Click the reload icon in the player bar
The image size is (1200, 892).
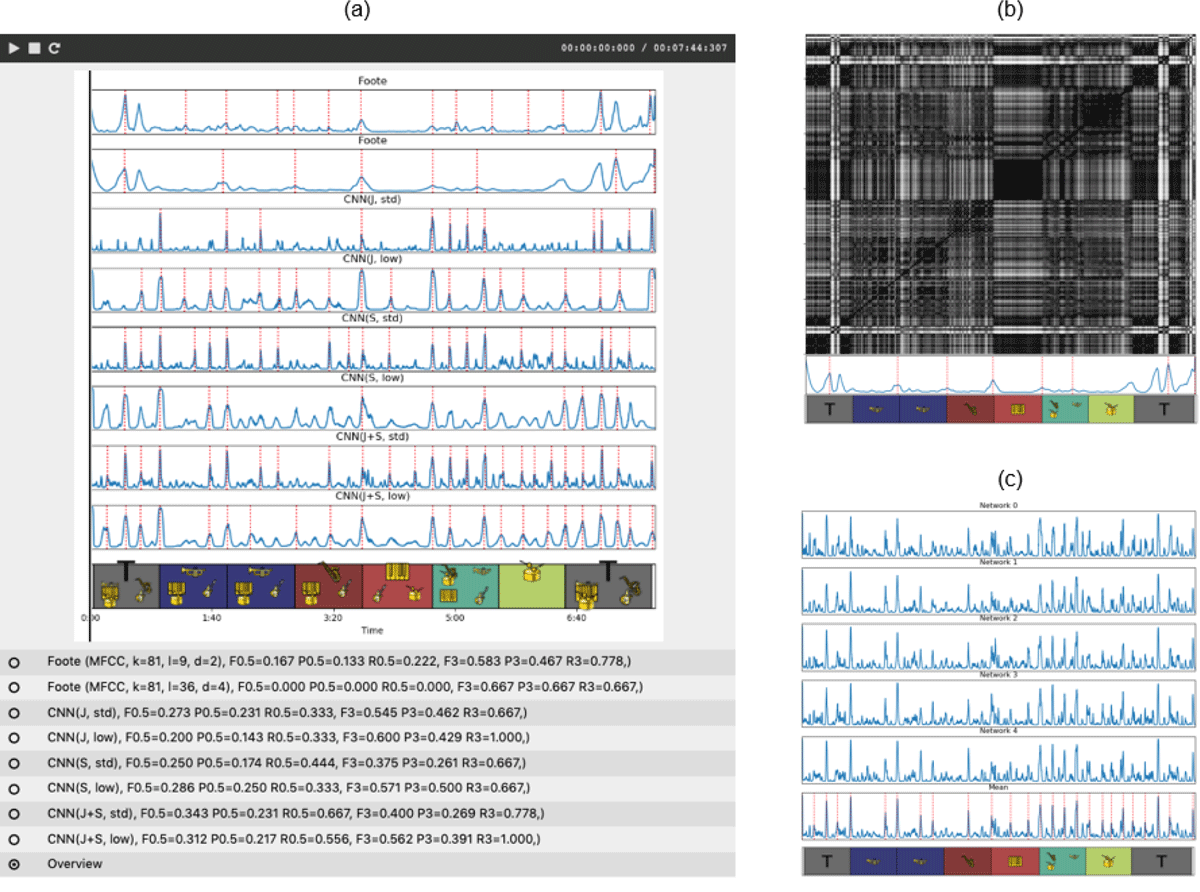point(54,48)
